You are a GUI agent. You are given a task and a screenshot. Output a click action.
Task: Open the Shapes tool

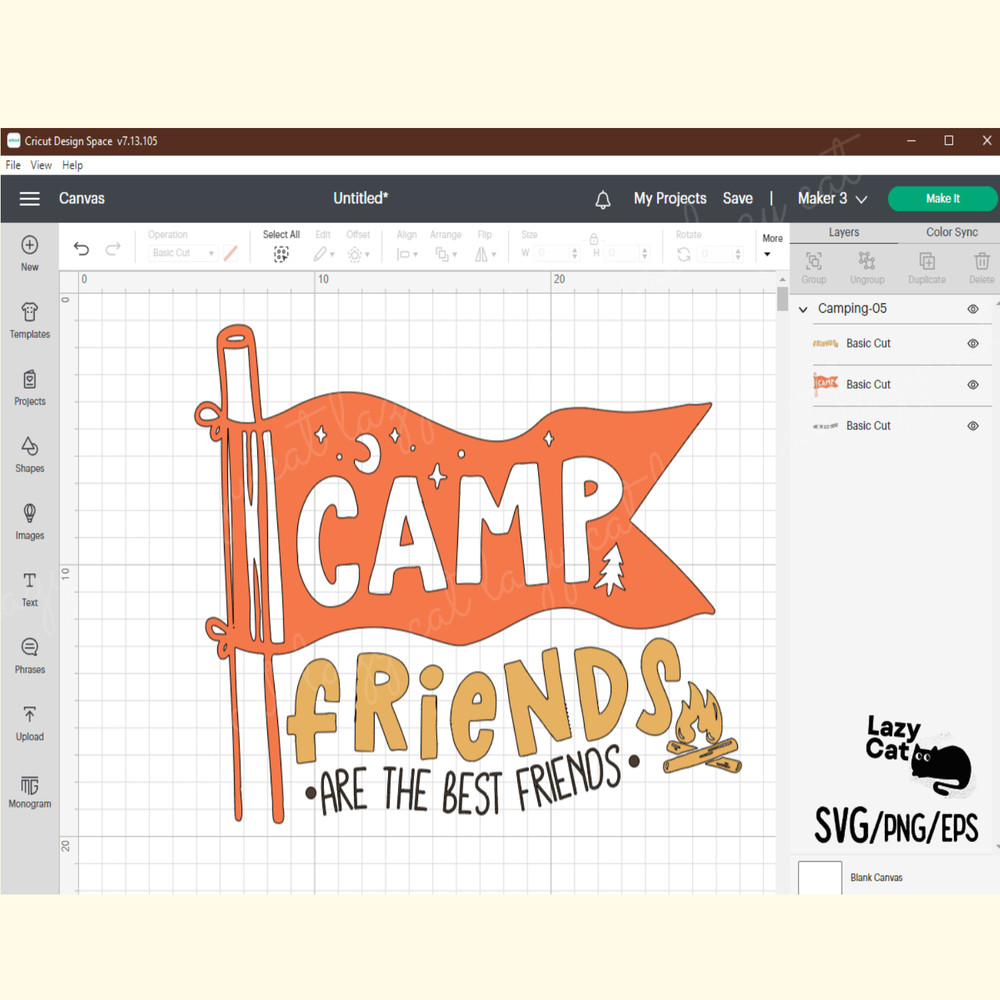(30, 454)
